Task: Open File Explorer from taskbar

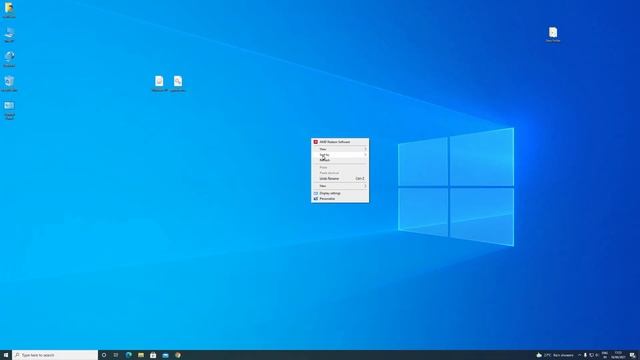Action: [141, 355]
